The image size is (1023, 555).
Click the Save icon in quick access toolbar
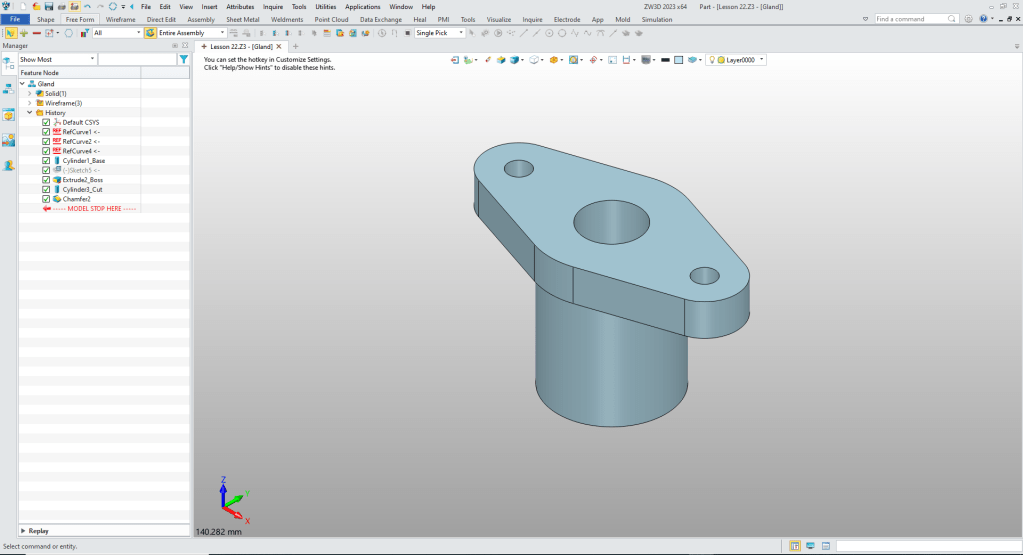click(x=48, y=6)
